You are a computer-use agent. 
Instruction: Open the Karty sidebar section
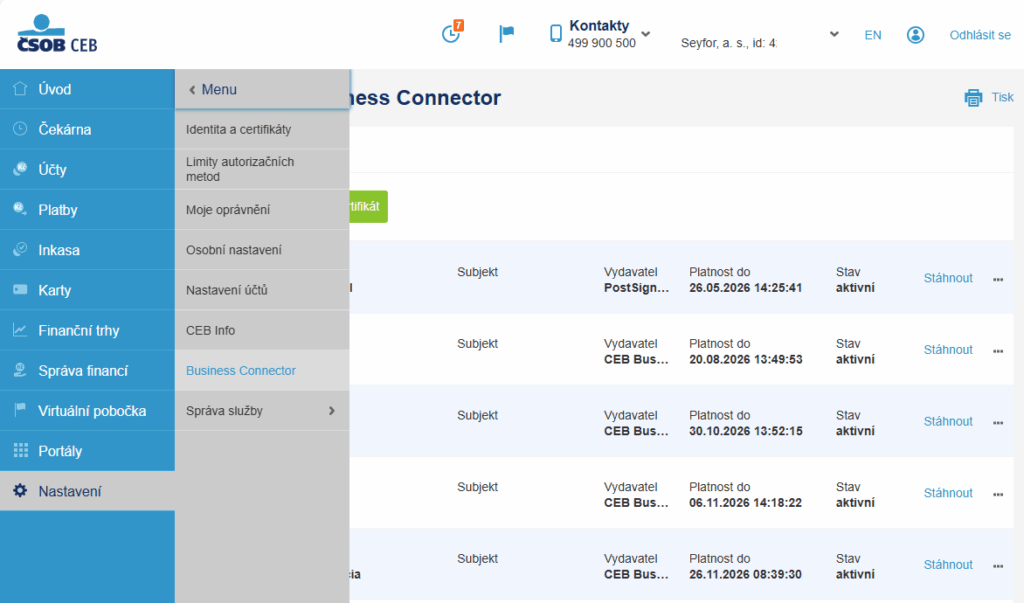[54, 290]
